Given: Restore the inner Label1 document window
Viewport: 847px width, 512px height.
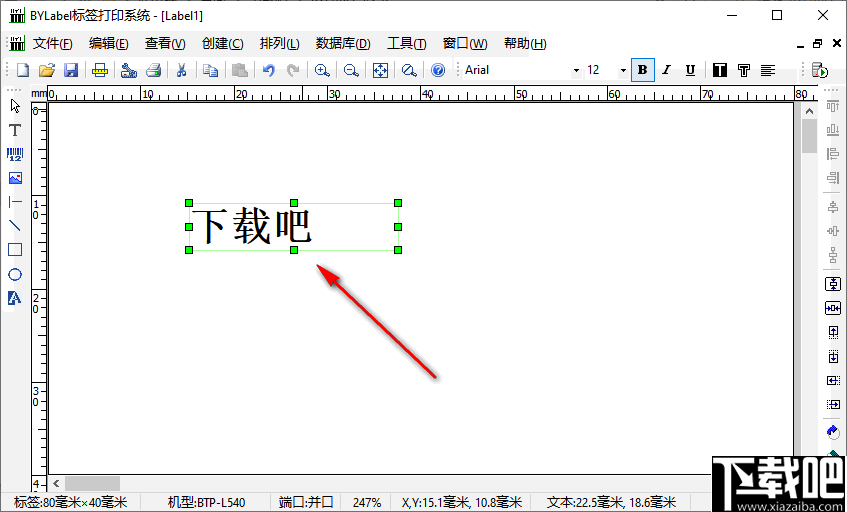Looking at the screenshot, I should [817, 44].
